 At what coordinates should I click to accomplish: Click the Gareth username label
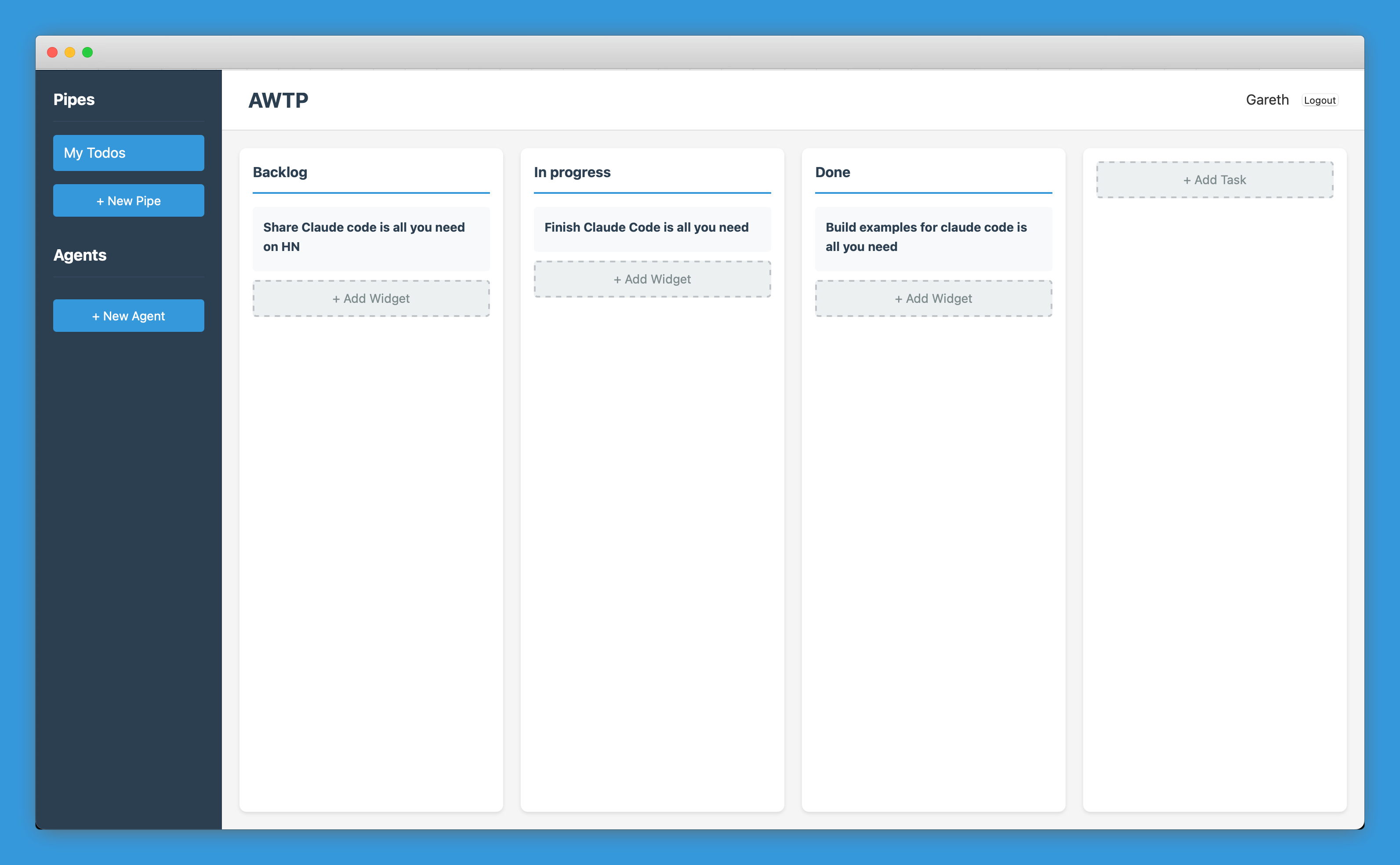[x=1267, y=100]
